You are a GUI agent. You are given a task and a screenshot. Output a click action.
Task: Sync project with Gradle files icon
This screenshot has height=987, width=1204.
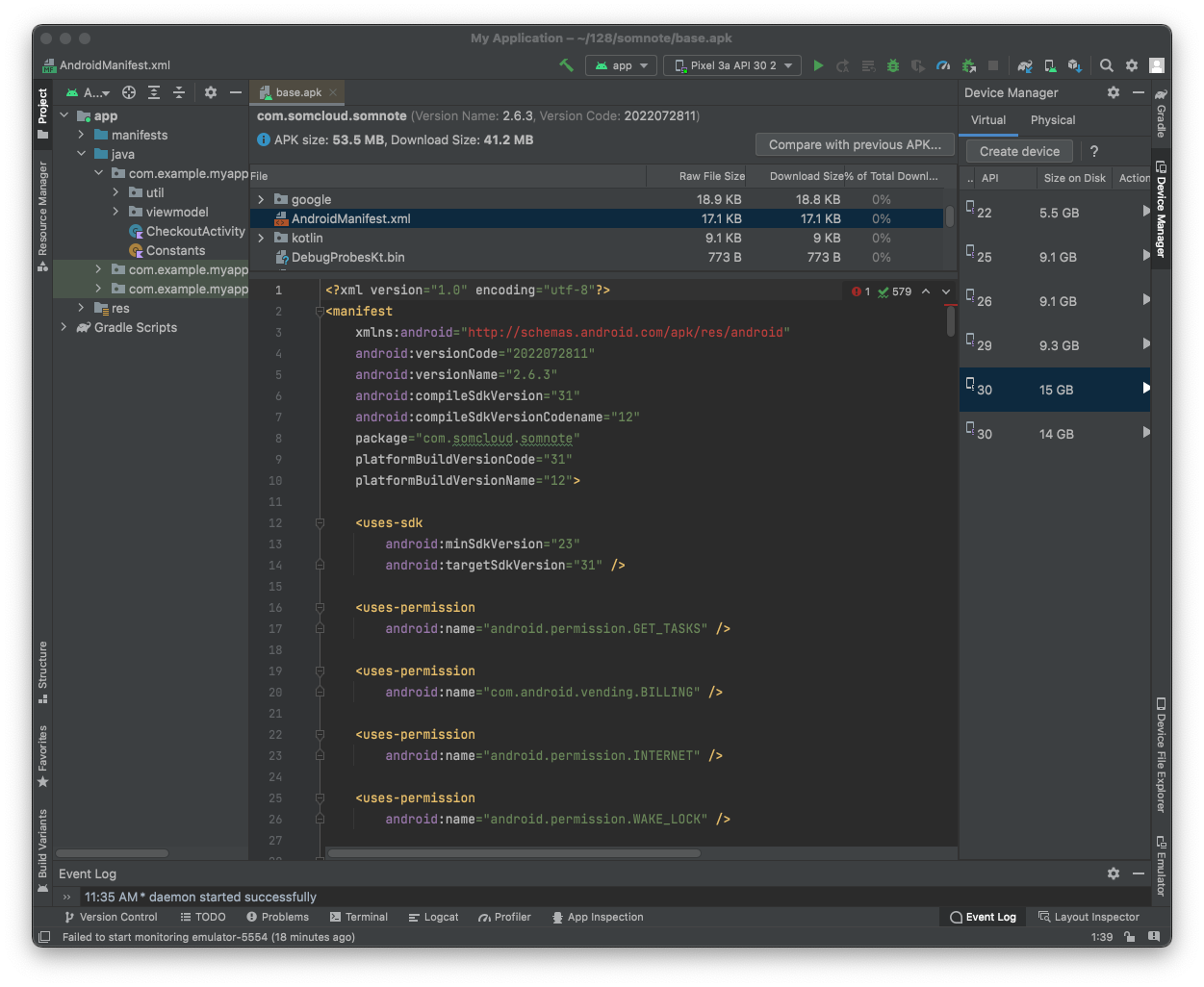coord(1025,65)
